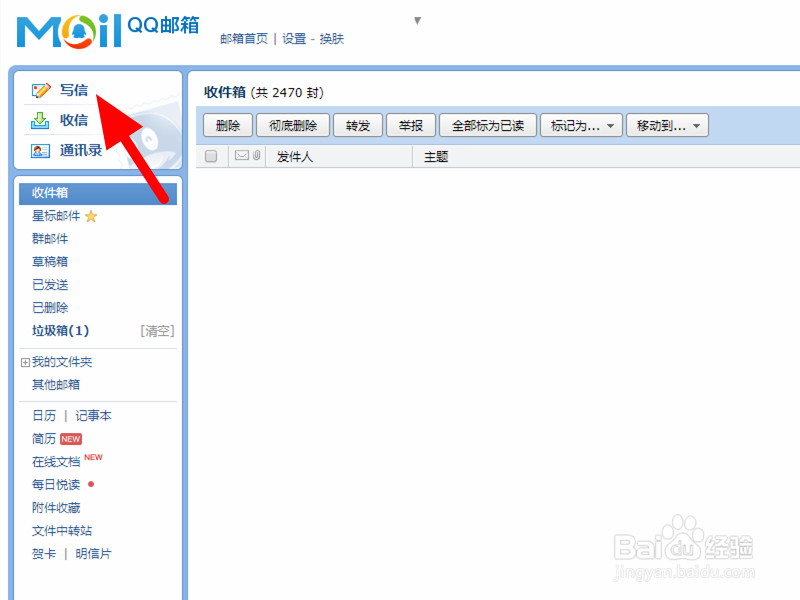
Task: Click the small gray triangle in the header
Action: pos(417,20)
